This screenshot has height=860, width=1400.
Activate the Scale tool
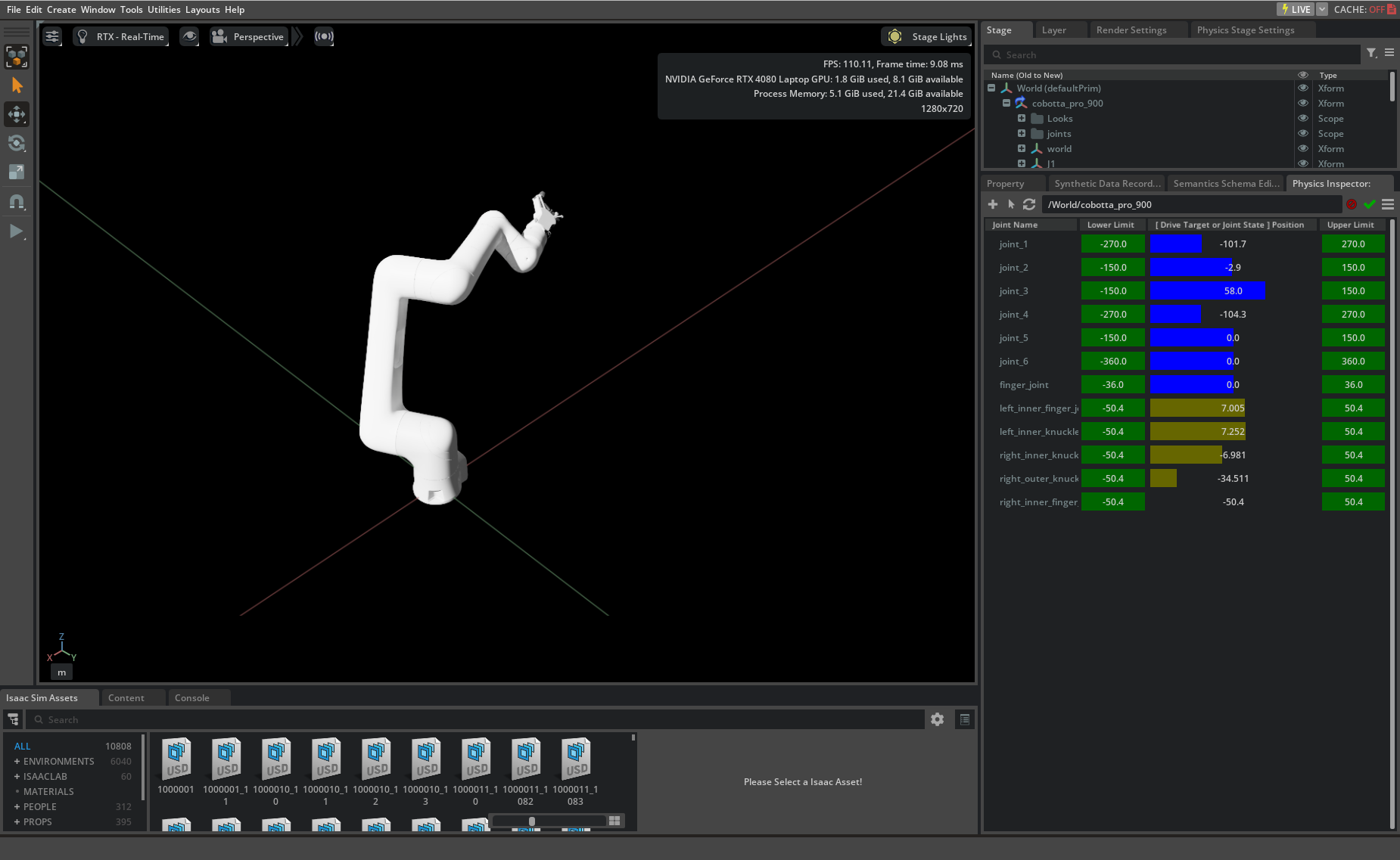17,172
